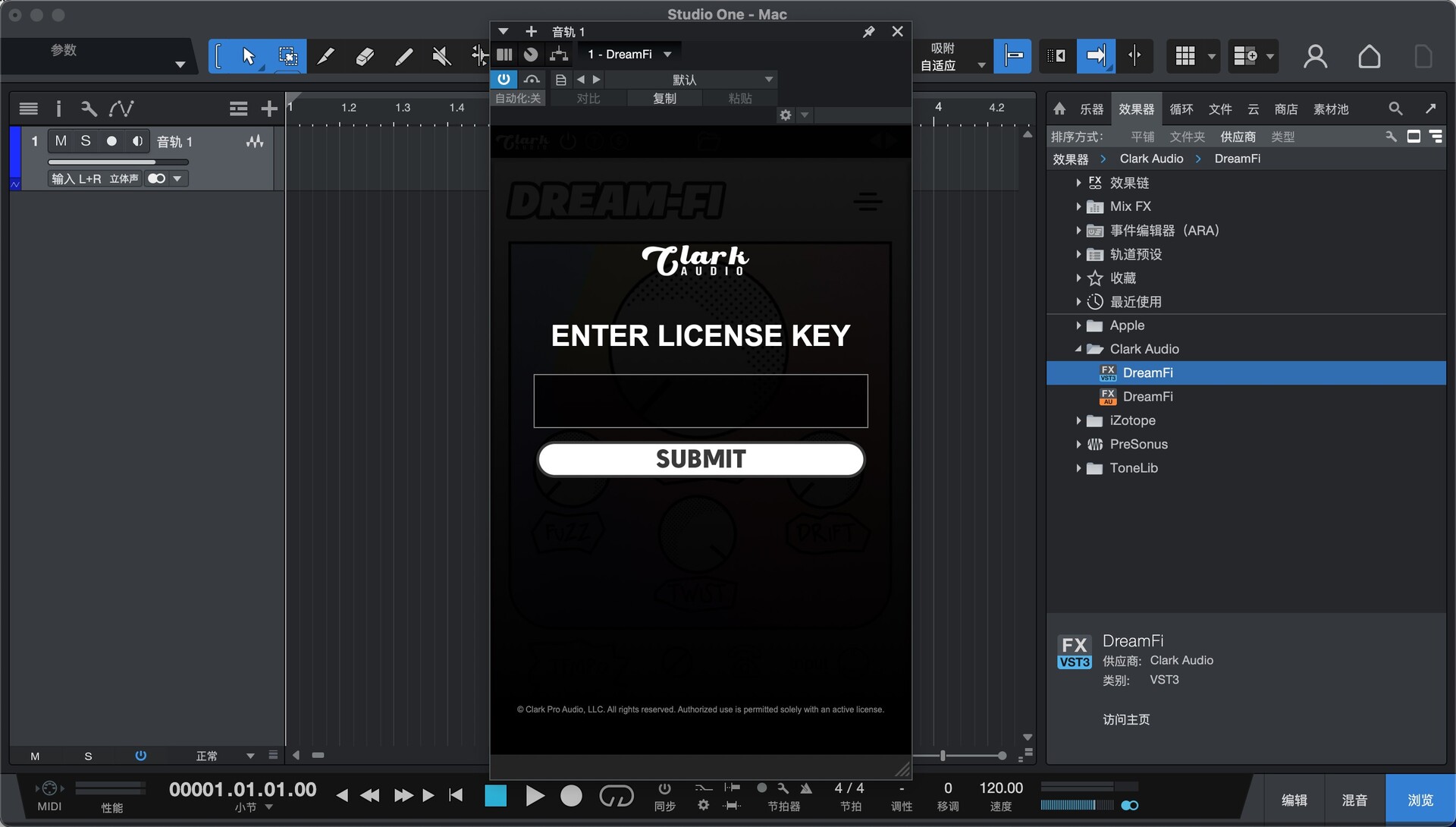Select the Arrow tool in toolbar
1456x827 pixels.
[249, 56]
